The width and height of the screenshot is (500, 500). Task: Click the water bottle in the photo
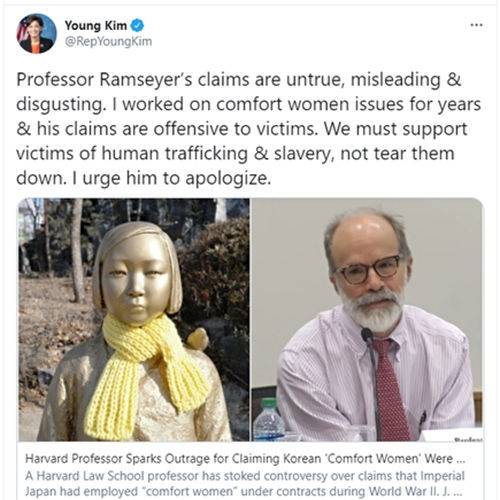(269, 420)
